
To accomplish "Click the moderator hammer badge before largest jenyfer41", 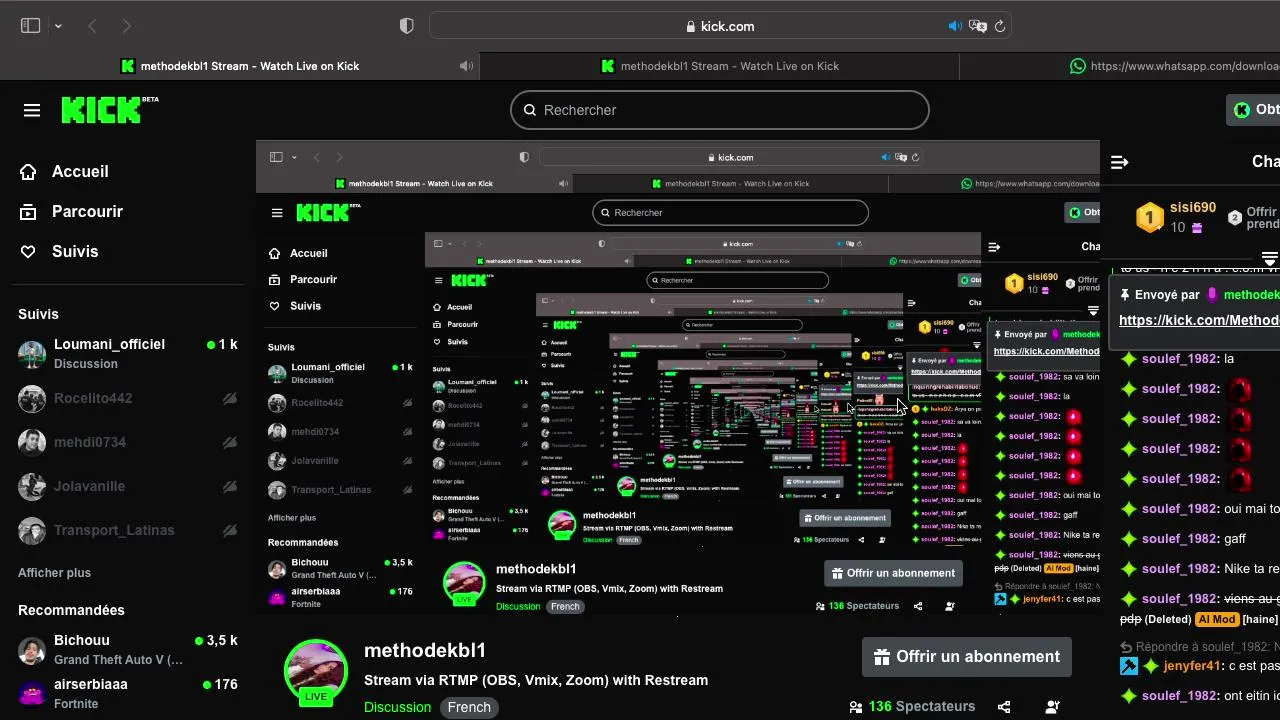I will coord(1128,666).
